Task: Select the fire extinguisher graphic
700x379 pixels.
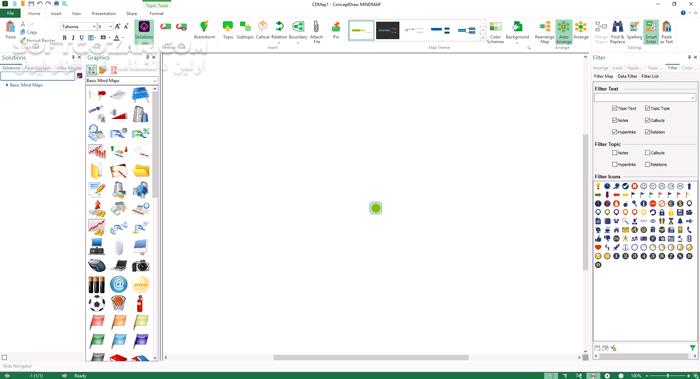Action: coord(140,304)
